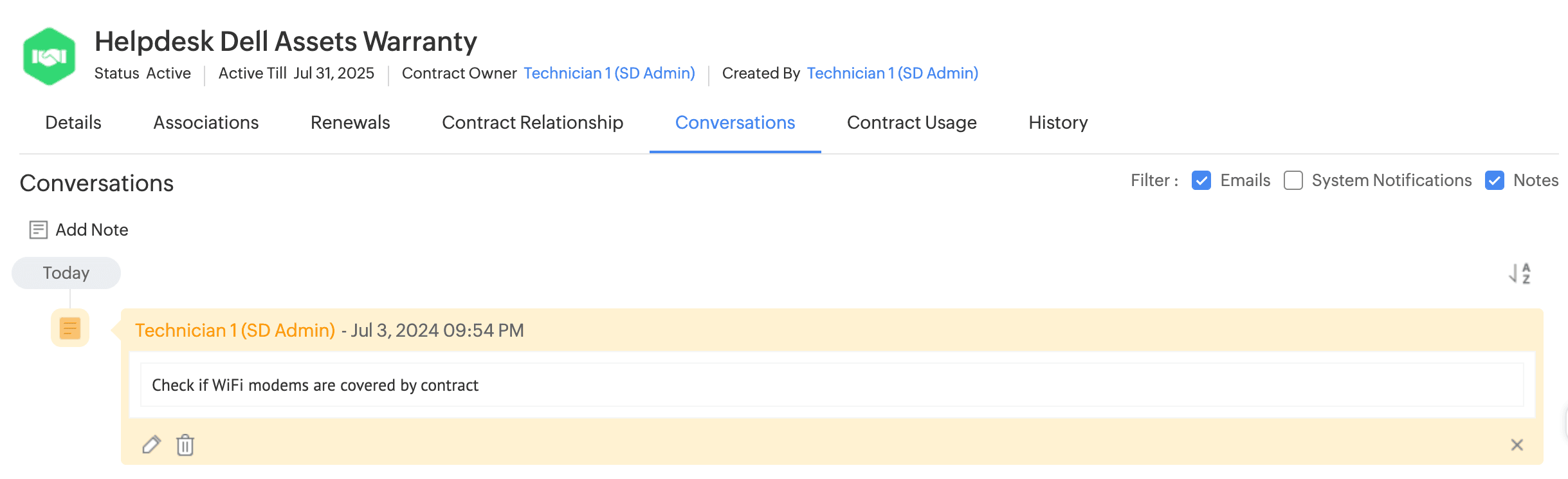Enable System Notifications filter checkbox
Screen dimensions: 1568x479
[x=1293, y=180]
